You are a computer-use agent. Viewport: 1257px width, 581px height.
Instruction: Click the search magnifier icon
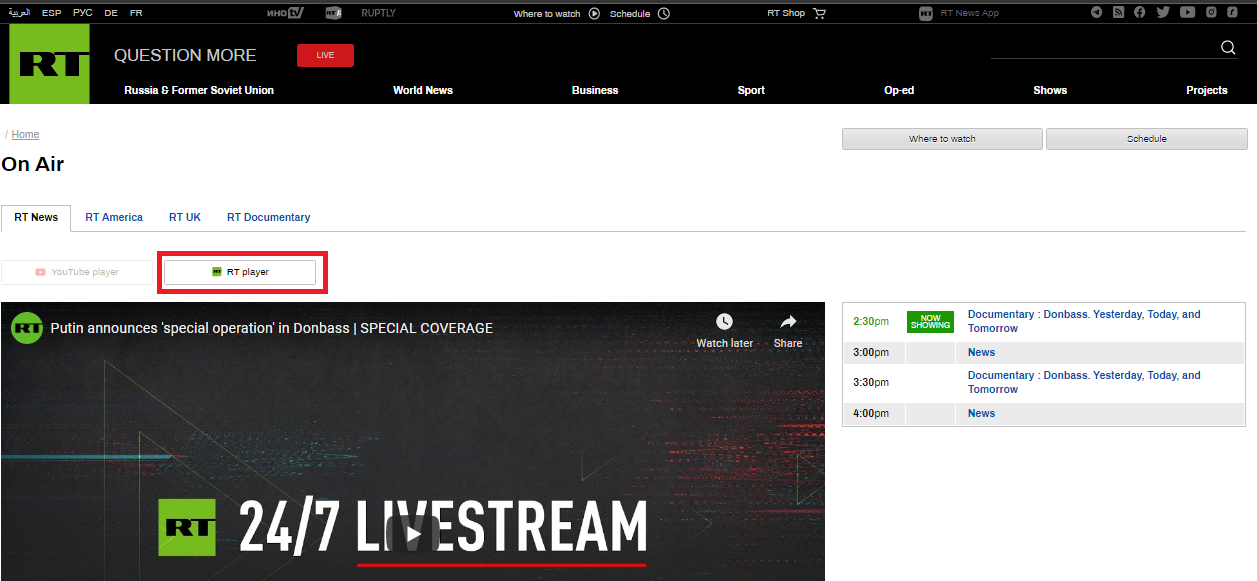tap(1229, 48)
